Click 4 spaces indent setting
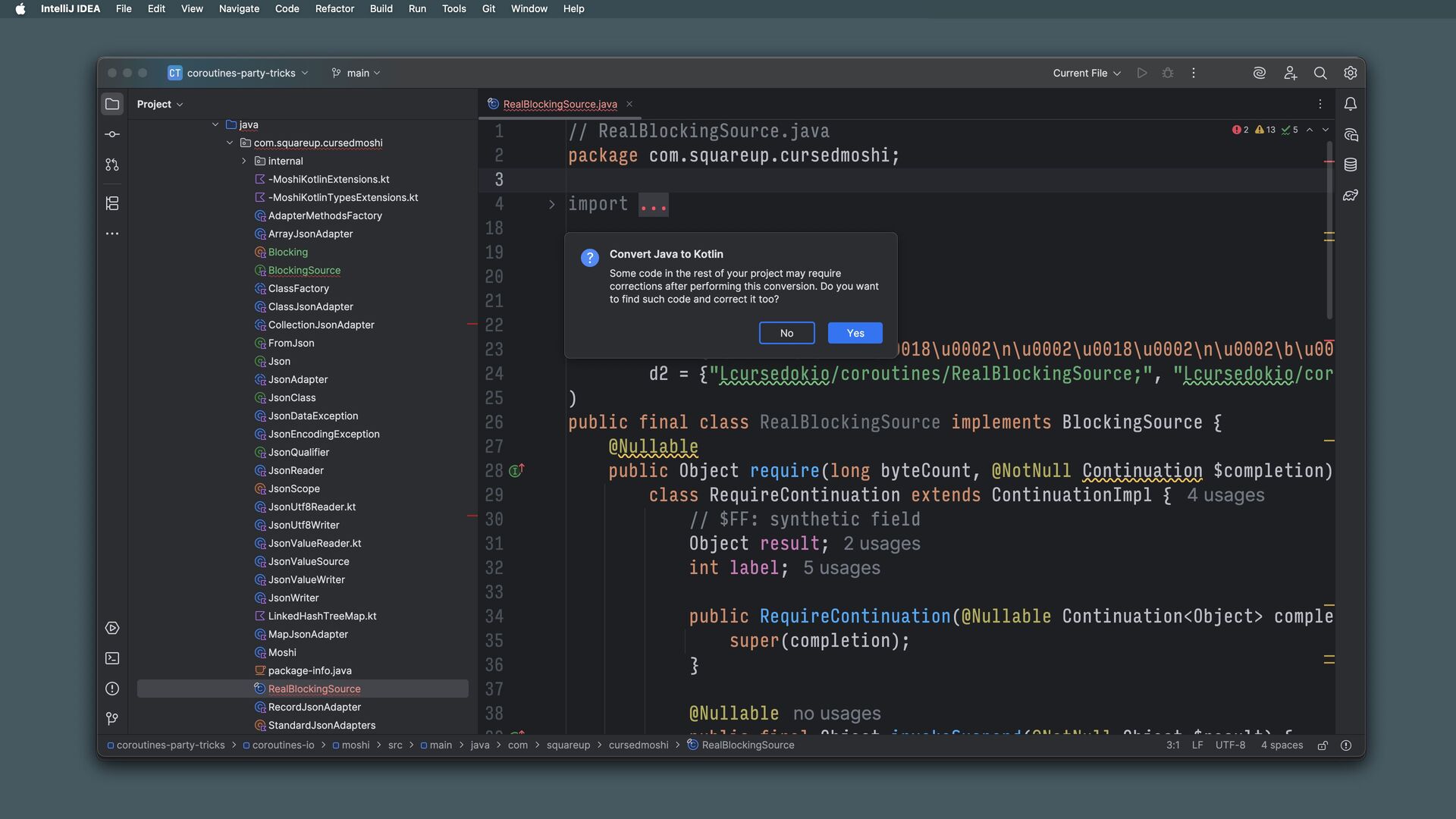This screenshot has height=819, width=1456. pos(1282,745)
